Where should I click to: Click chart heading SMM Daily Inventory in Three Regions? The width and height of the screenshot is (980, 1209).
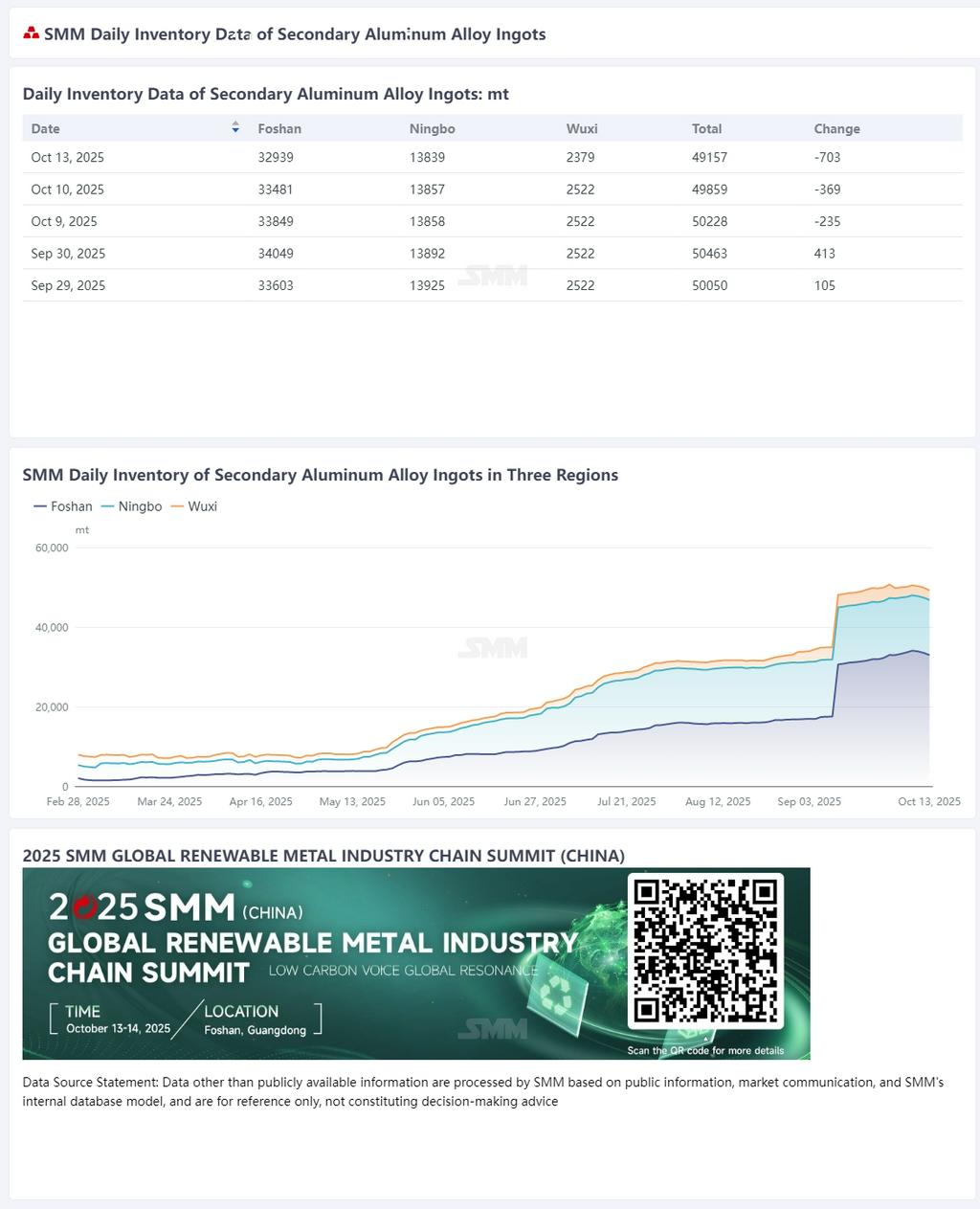pos(321,475)
